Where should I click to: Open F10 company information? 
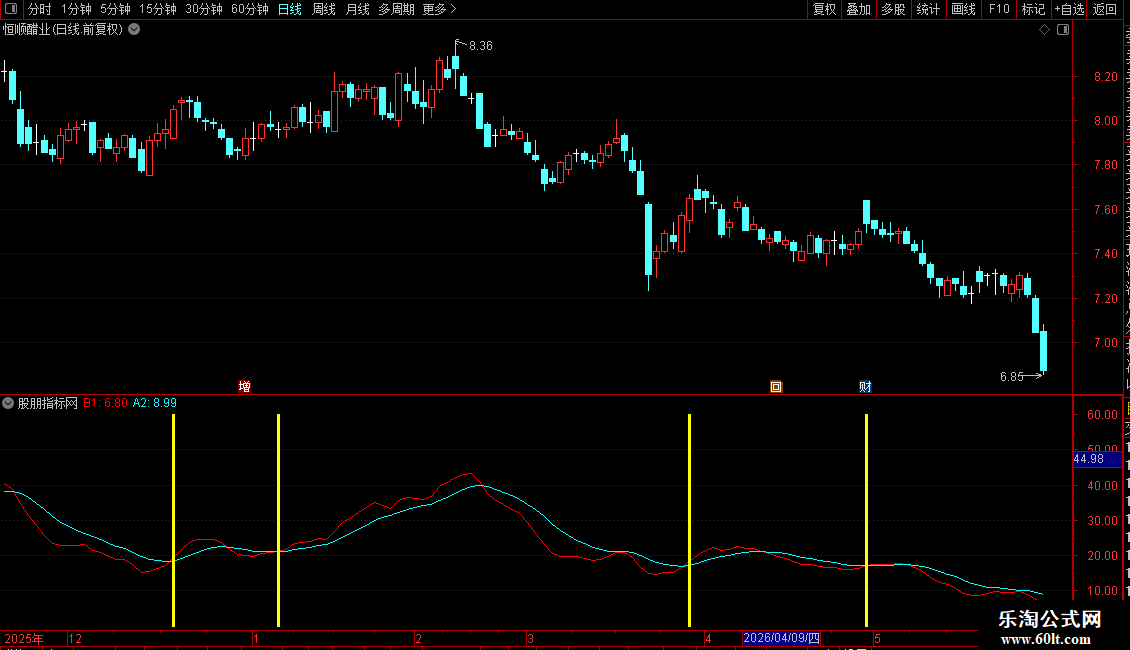(x=999, y=9)
